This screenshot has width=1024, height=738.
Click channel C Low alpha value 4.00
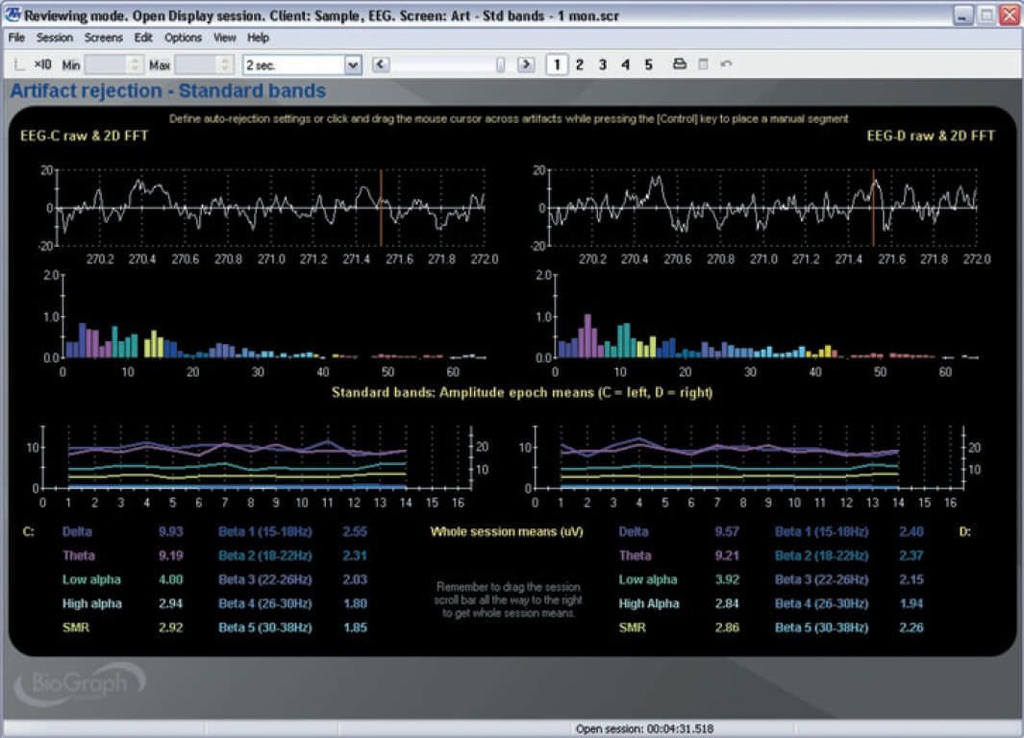pos(170,580)
